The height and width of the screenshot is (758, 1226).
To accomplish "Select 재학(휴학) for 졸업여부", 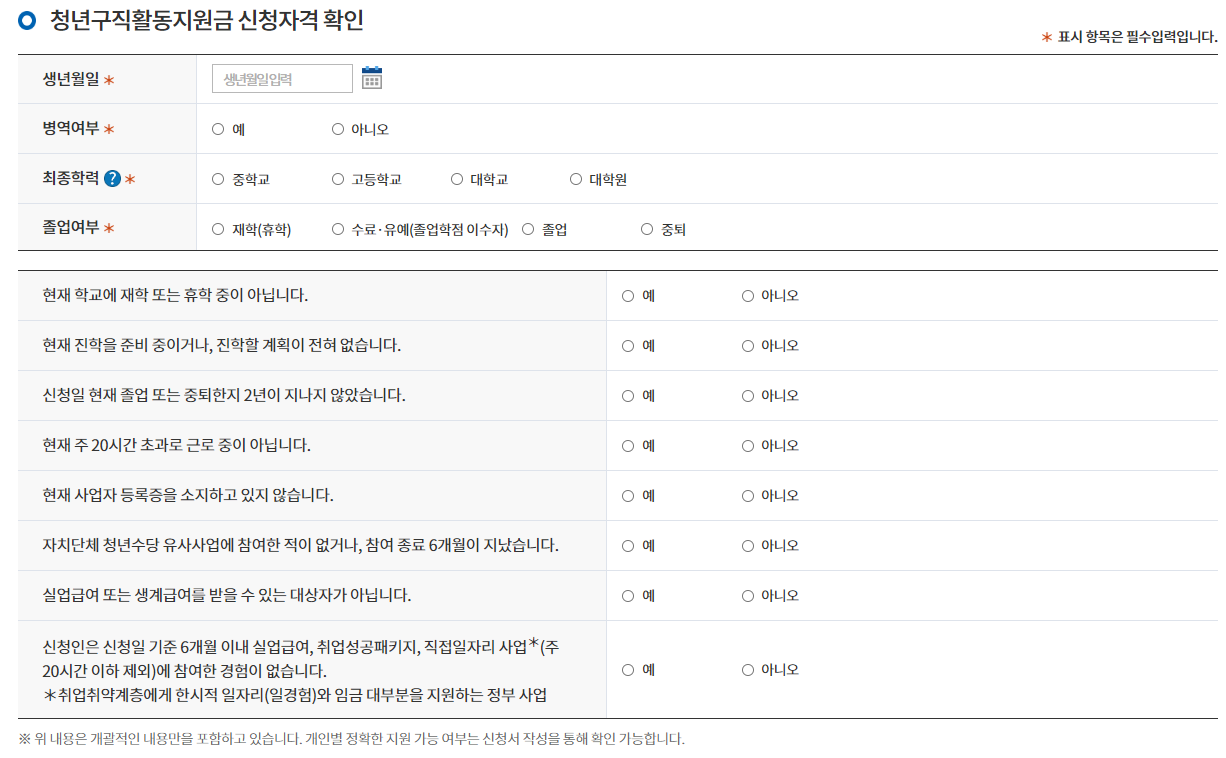I will (x=218, y=229).
